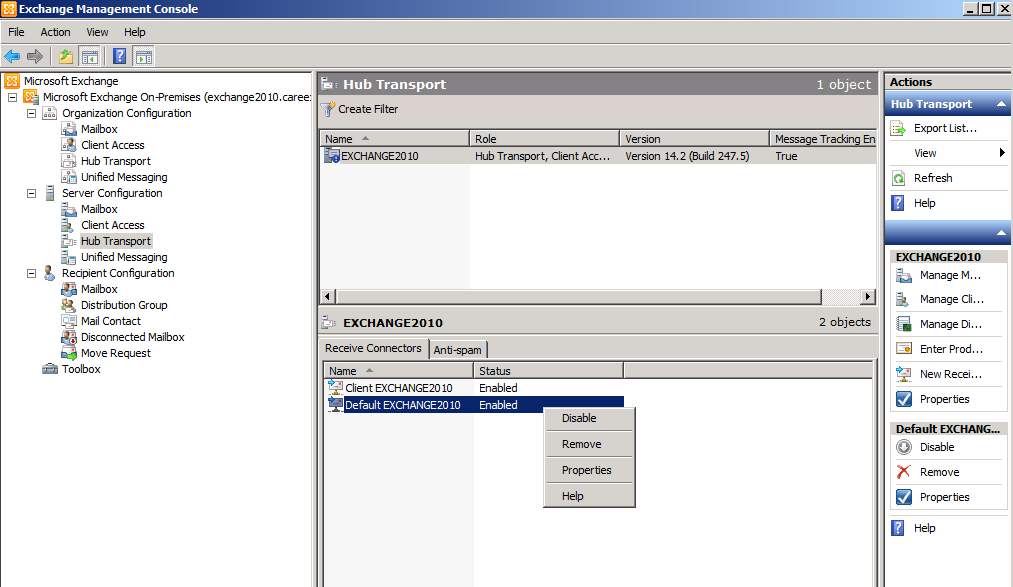Click the horizontal scrollbar left arrow
This screenshot has height=587, width=1013.
(x=328, y=296)
